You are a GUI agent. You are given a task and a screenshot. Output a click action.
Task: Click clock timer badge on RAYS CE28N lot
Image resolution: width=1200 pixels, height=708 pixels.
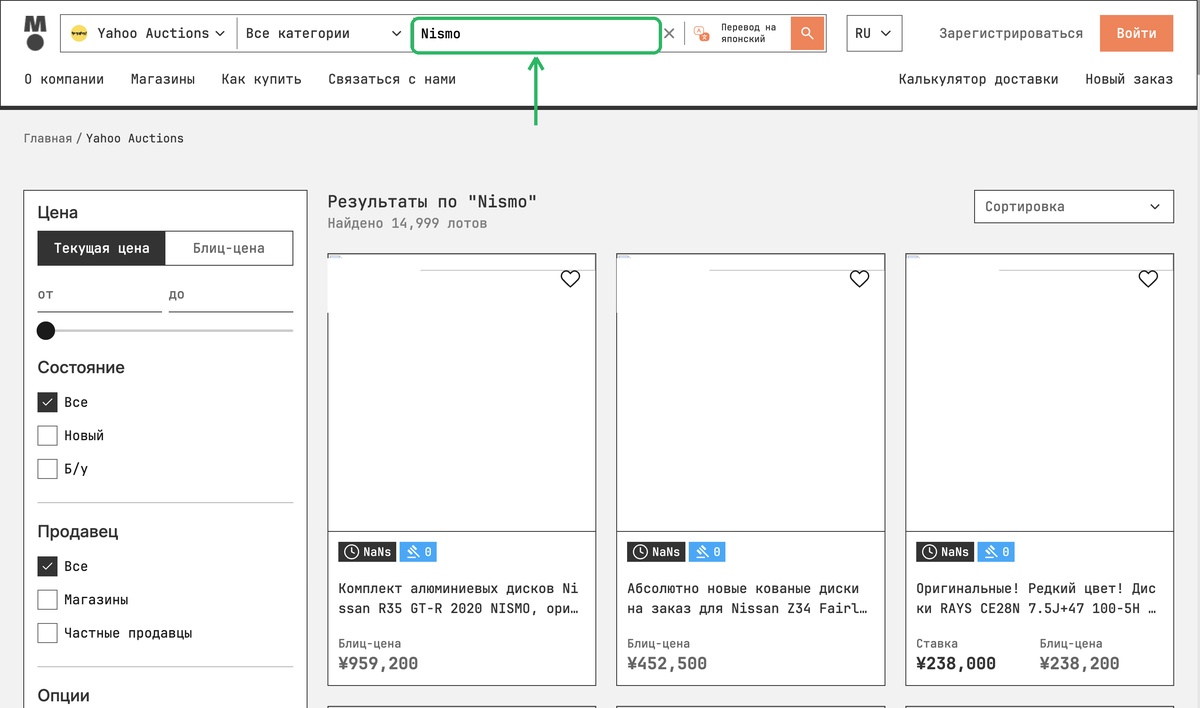945,552
